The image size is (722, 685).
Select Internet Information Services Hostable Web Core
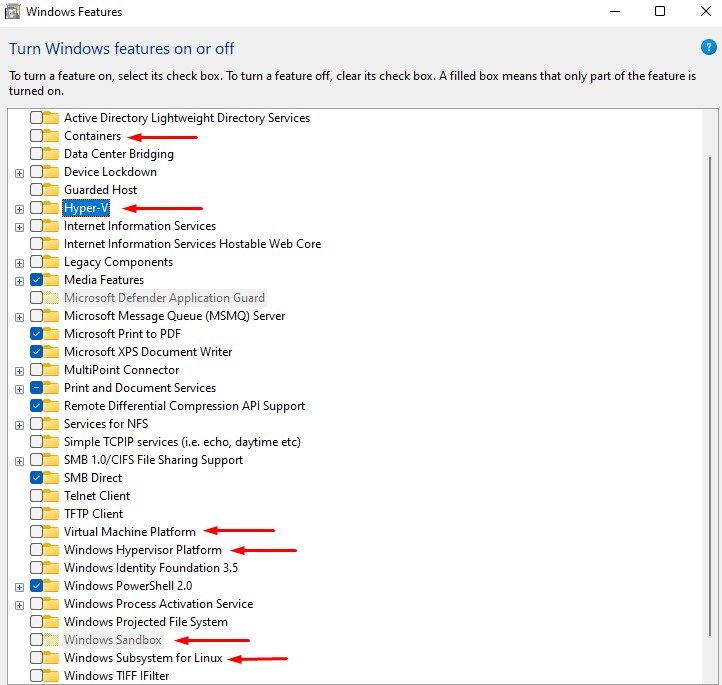coord(192,244)
